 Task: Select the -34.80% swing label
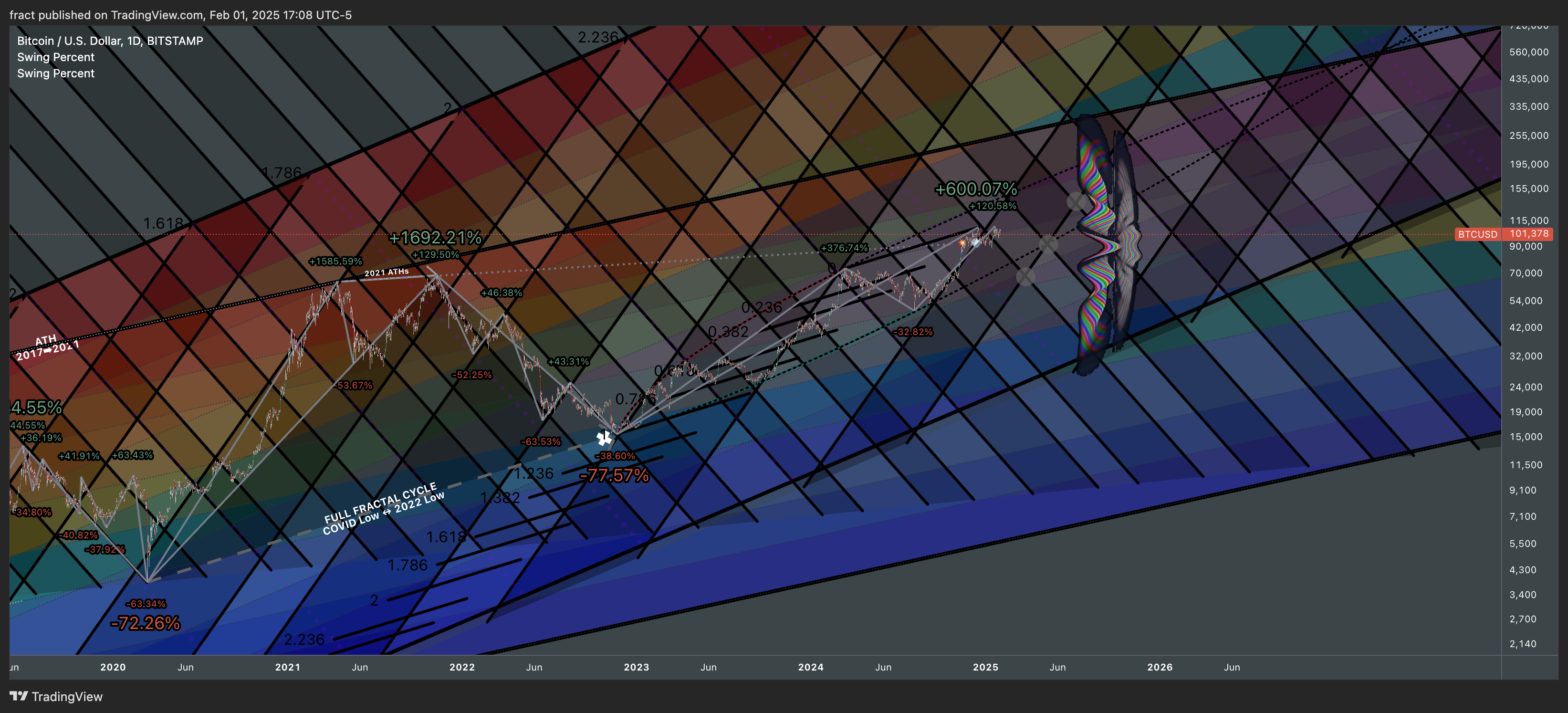(31, 512)
